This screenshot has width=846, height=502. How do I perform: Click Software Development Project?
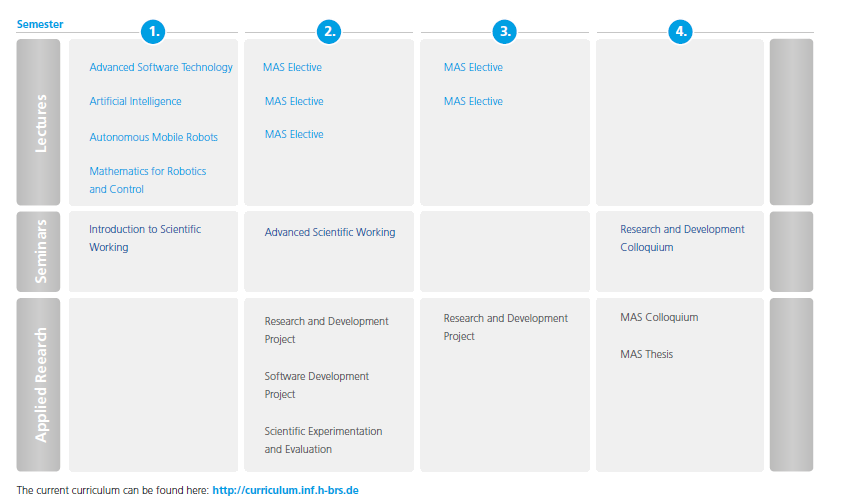click(x=316, y=385)
